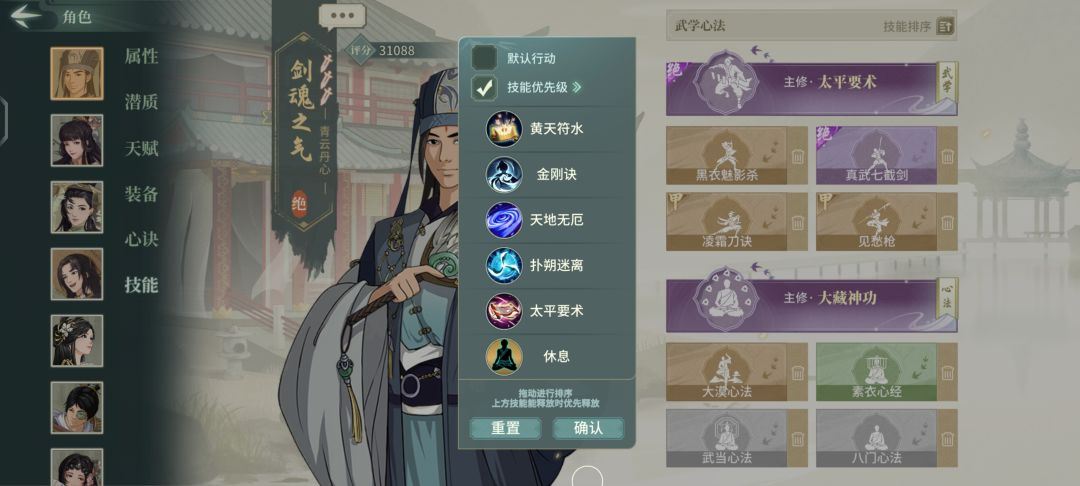Select the 扑朔迷离 skill icon
The width and height of the screenshot is (1080, 486).
(x=504, y=265)
